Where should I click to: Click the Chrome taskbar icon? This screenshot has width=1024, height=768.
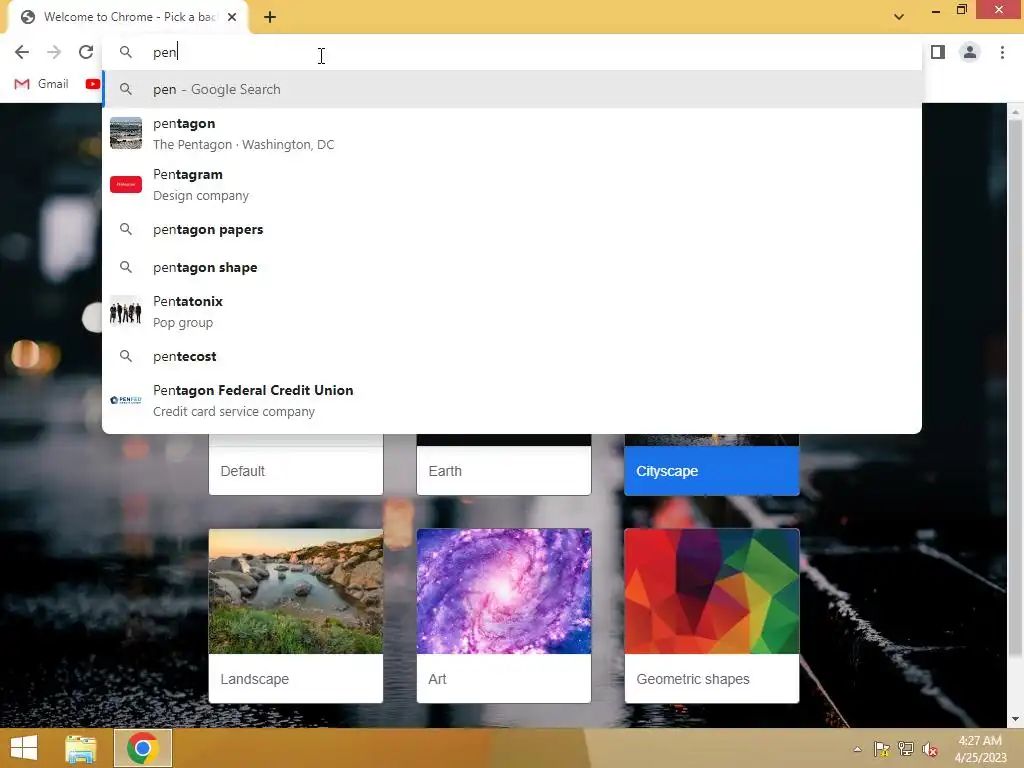pyautogui.click(x=143, y=748)
